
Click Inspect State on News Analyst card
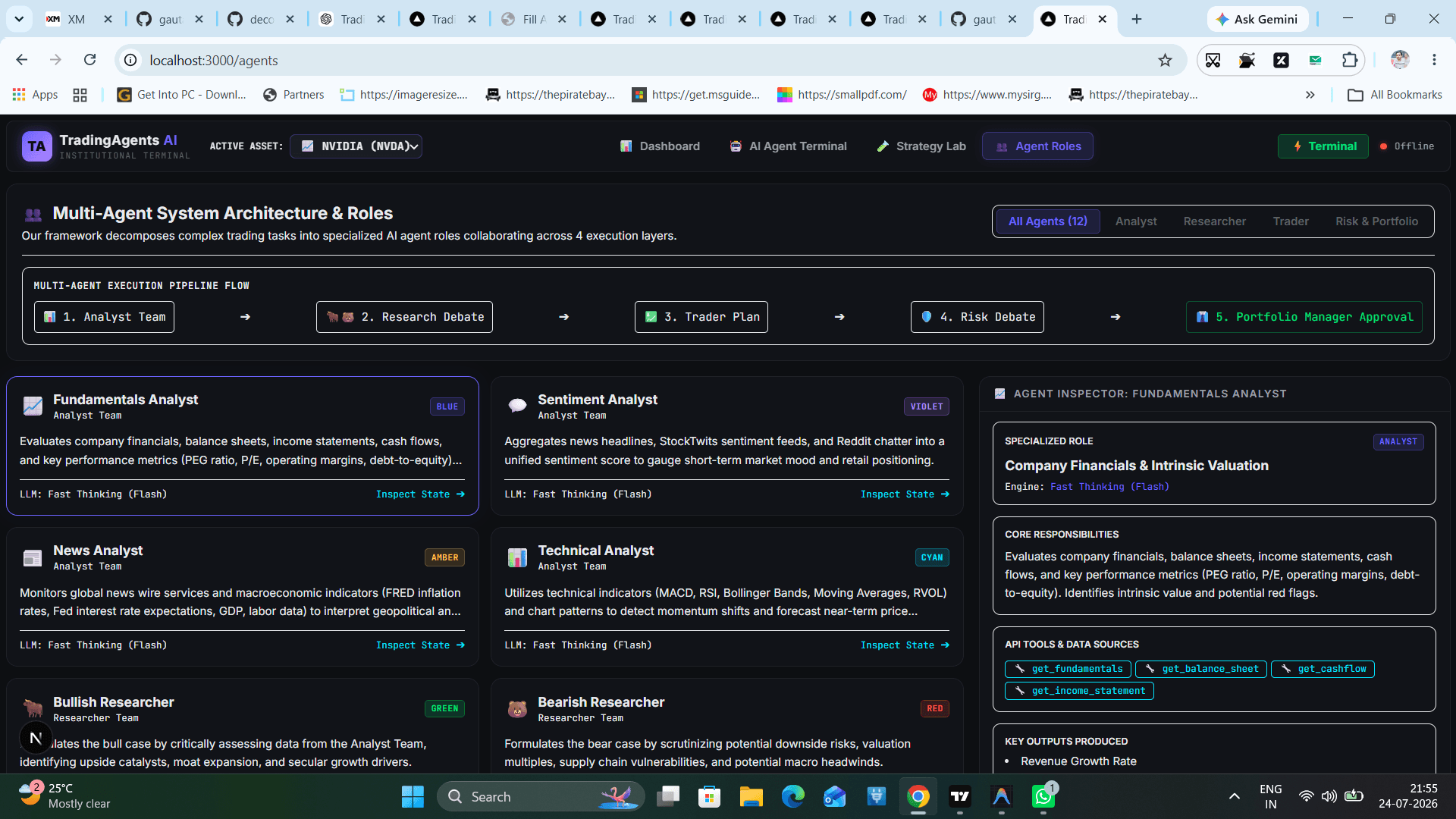420,645
